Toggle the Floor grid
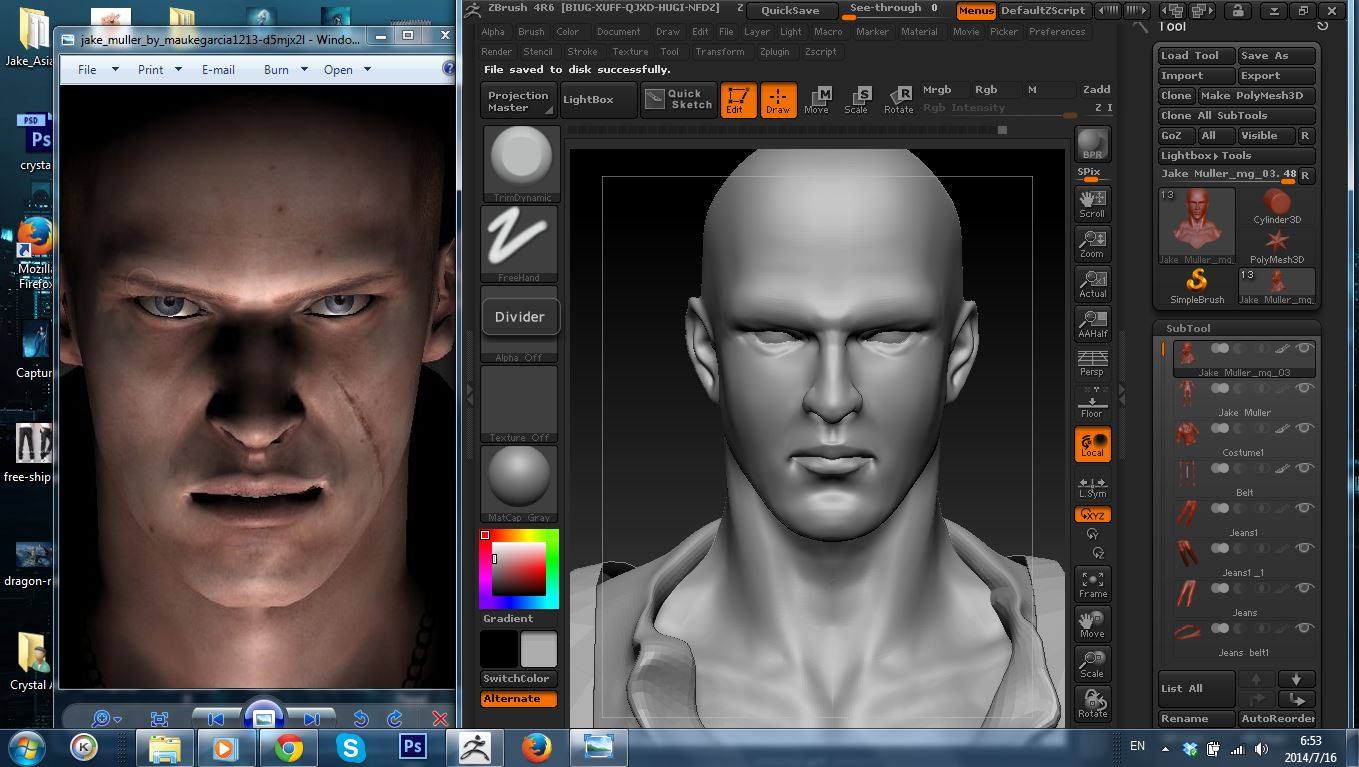The width and height of the screenshot is (1359, 767). 1092,403
